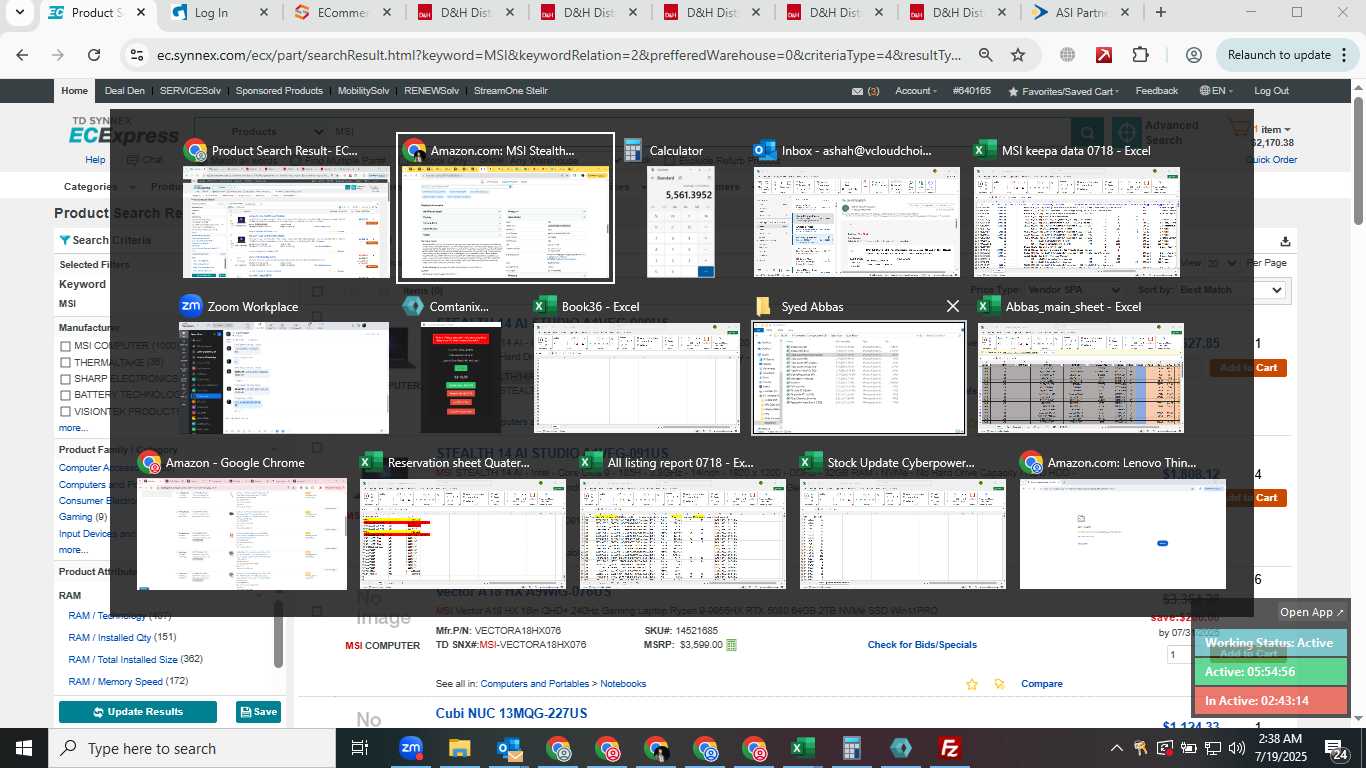Click the Log Out link
The height and width of the screenshot is (768, 1366).
tap(1271, 91)
